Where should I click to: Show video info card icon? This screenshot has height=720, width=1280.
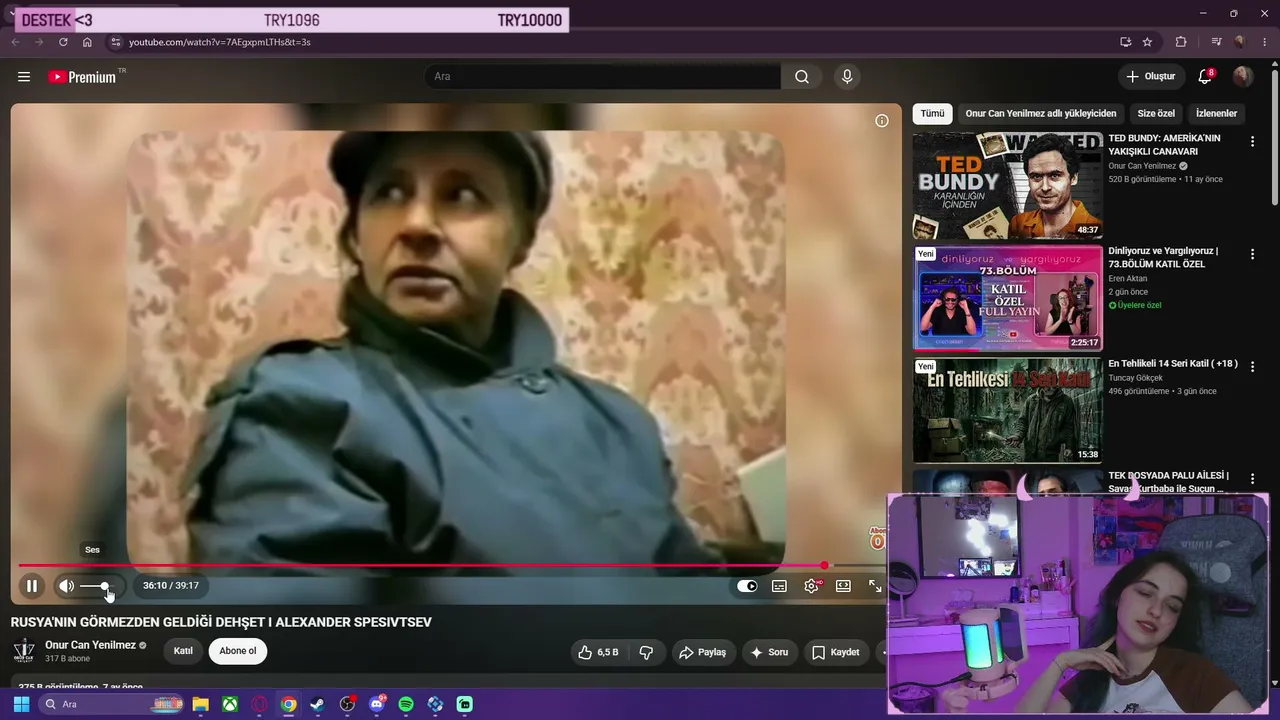point(882,121)
